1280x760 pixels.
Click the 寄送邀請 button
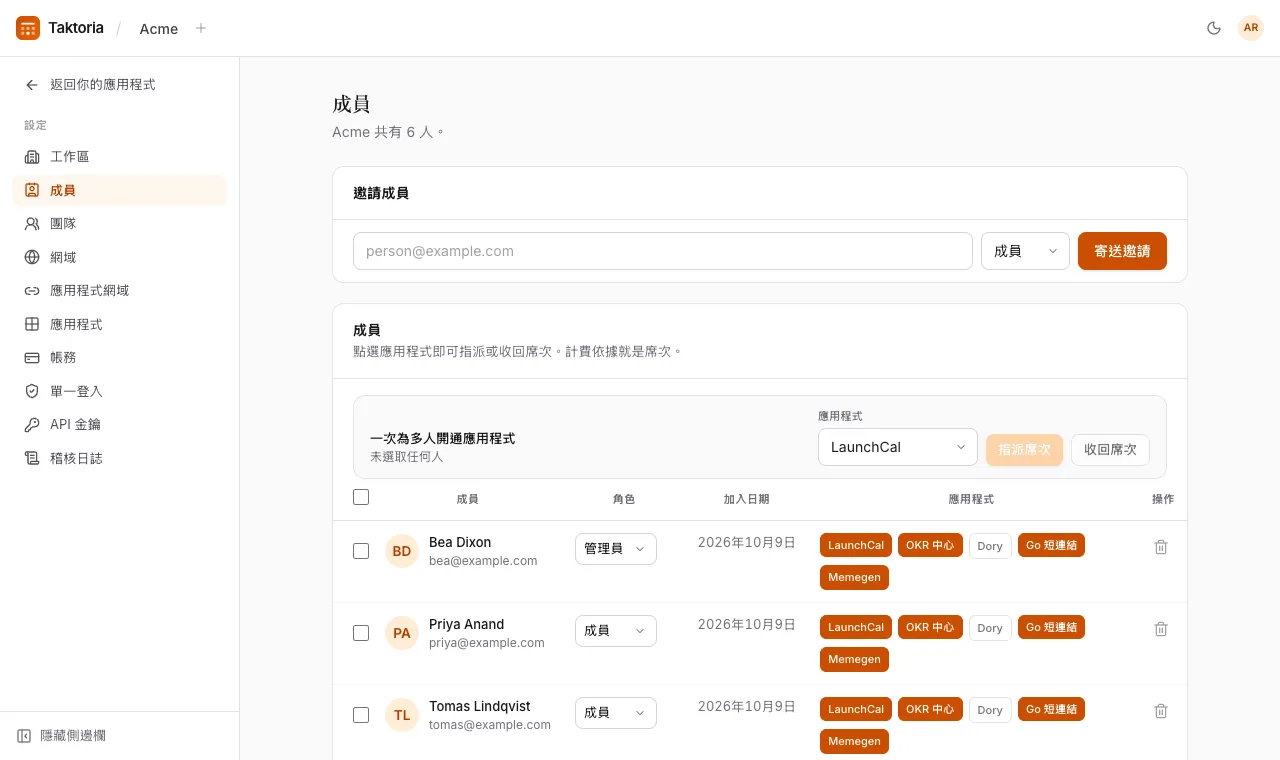(1122, 251)
